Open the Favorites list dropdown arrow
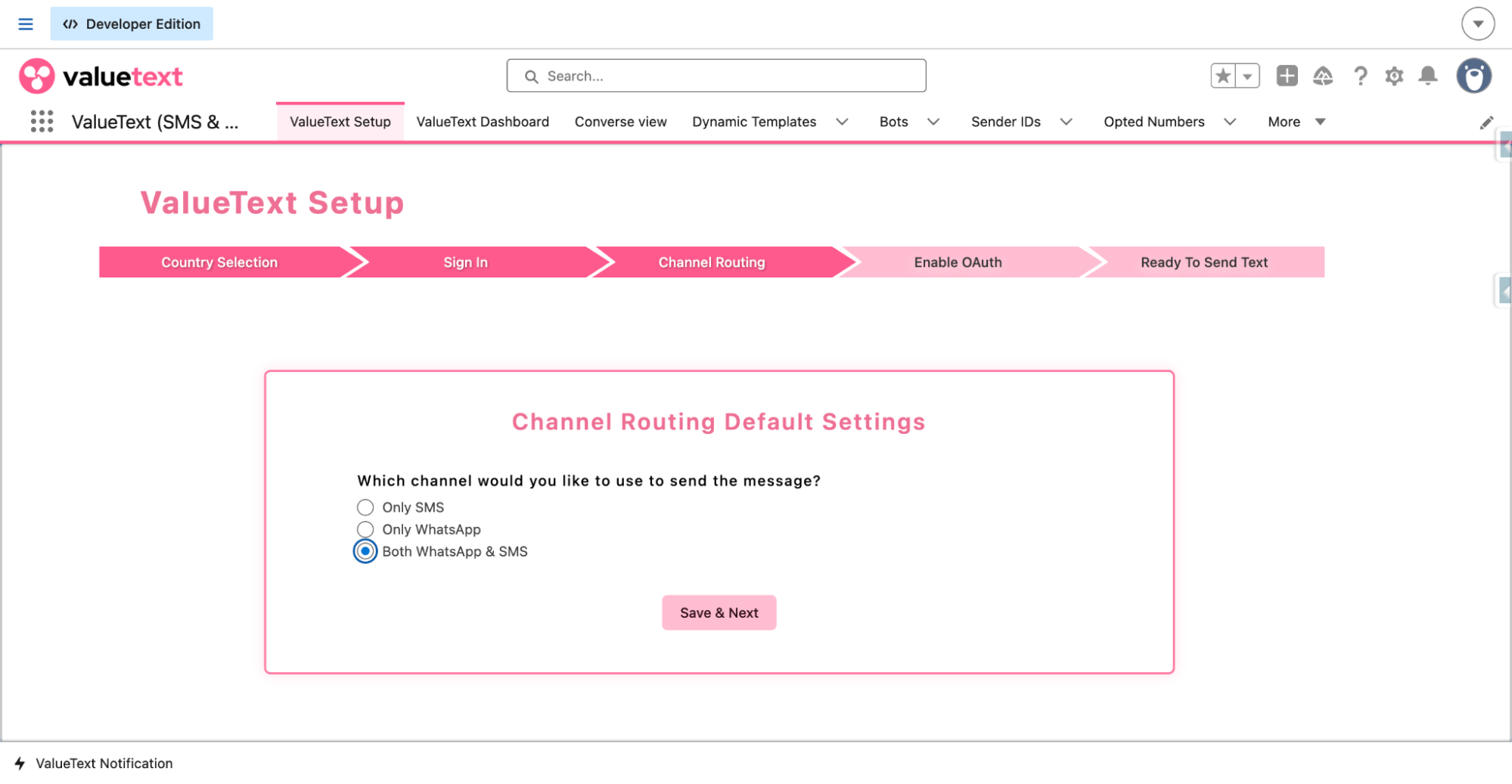 [1248, 76]
